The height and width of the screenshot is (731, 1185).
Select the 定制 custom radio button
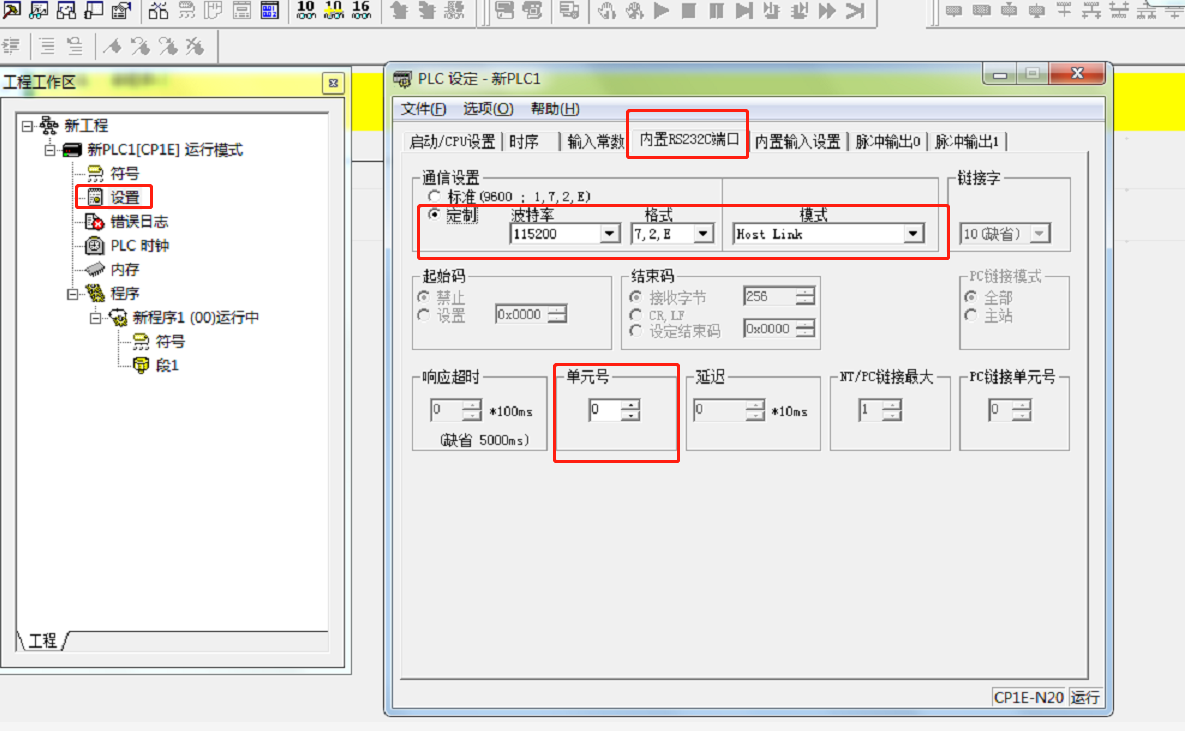pos(434,215)
